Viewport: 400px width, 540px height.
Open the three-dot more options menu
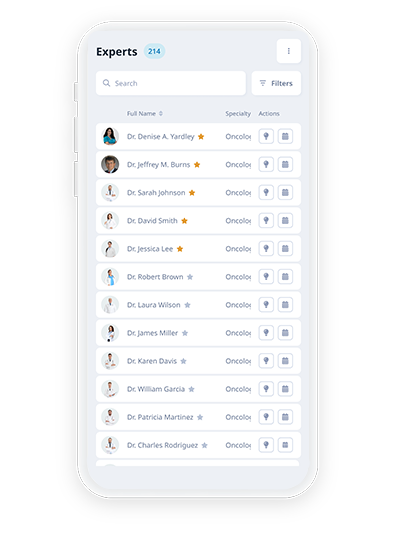coord(289,51)
